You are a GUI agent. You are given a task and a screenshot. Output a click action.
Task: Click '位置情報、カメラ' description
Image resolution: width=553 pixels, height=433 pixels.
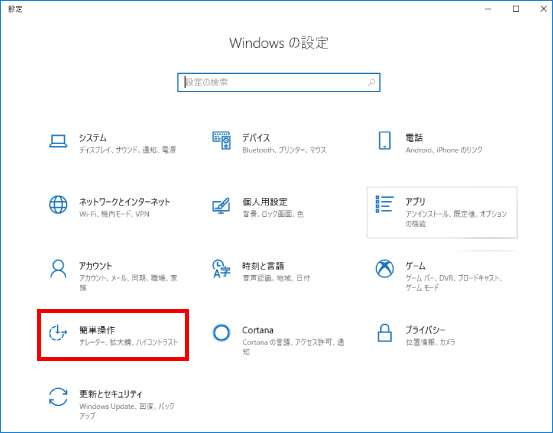click(431, 342)
